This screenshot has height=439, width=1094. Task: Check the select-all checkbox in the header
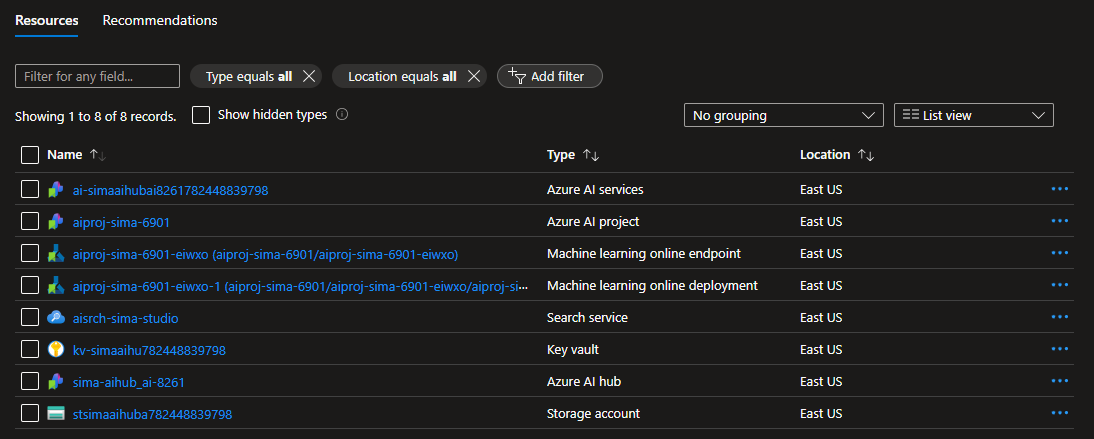coord(30,155)
